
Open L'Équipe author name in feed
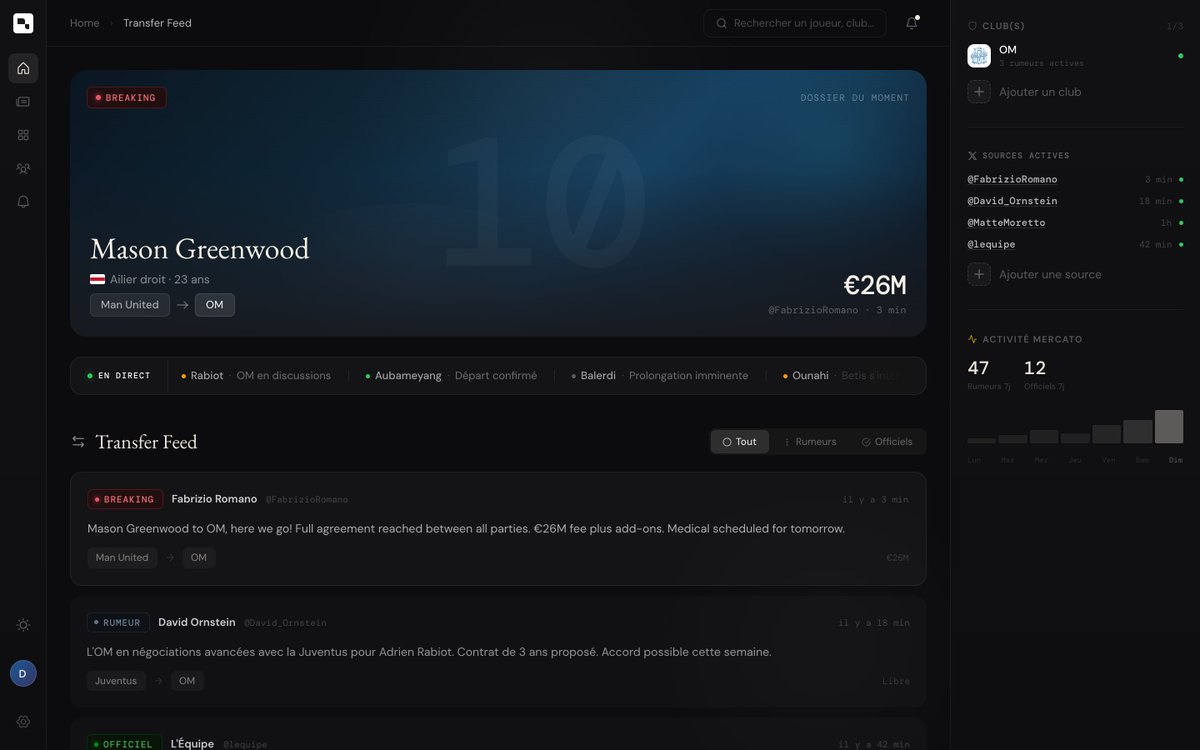[192, 744]
